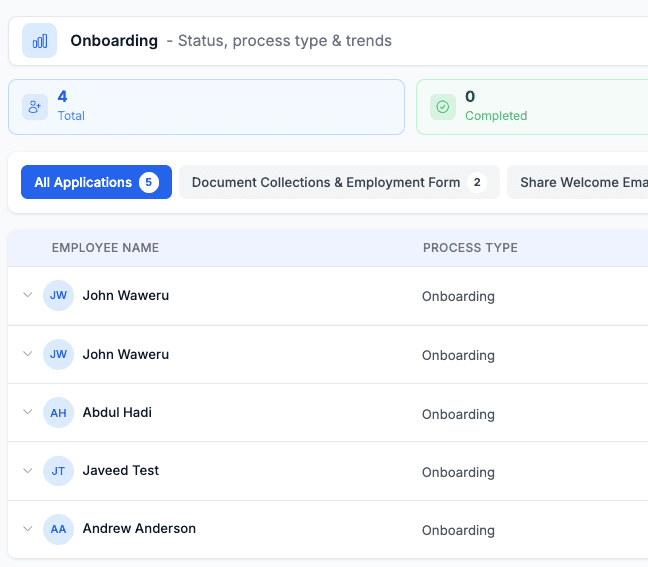This screenshot has width=648, height=567.
Task: Click the JT avatar for Javeed Test
Action: pyautogui.click(x=58, y=471)
